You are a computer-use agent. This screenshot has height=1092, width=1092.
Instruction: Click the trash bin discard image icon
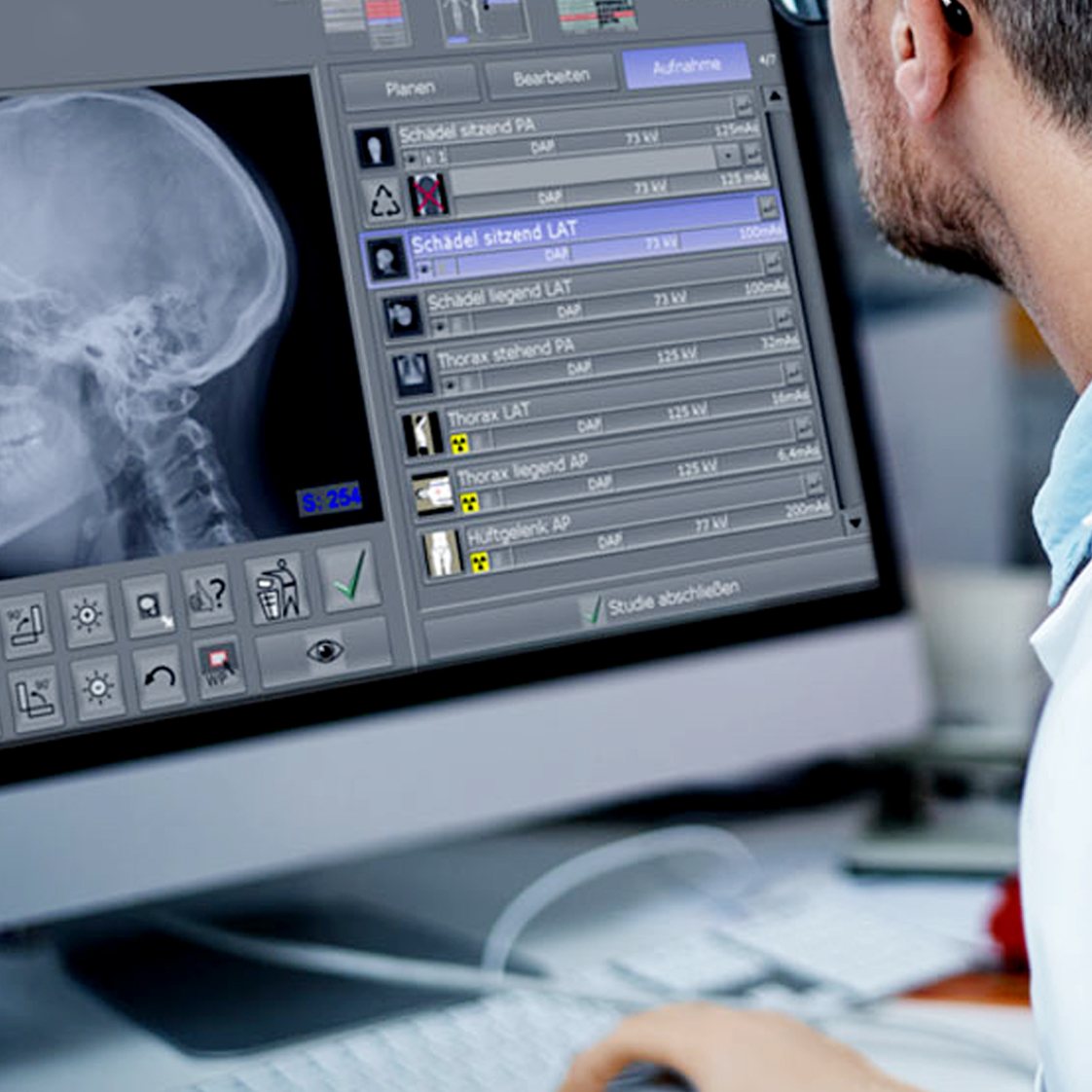[x=277, y=590]
